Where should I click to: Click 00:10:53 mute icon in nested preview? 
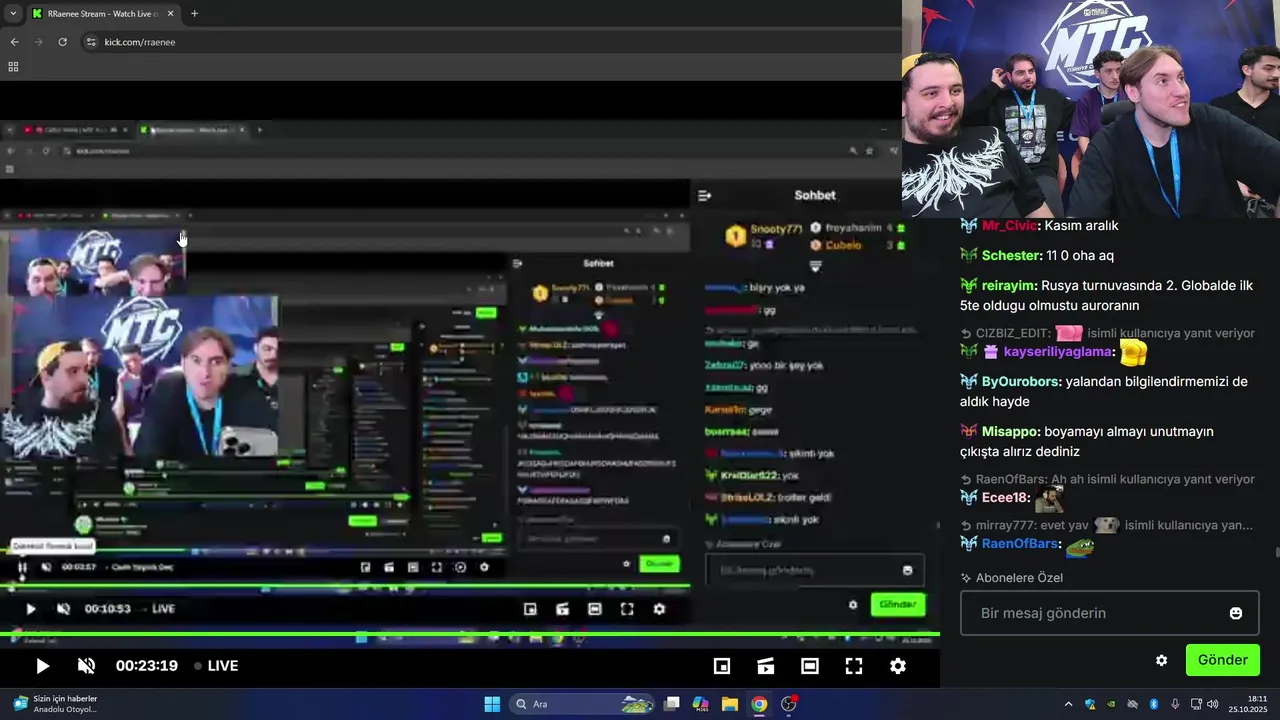click(63, 609)
